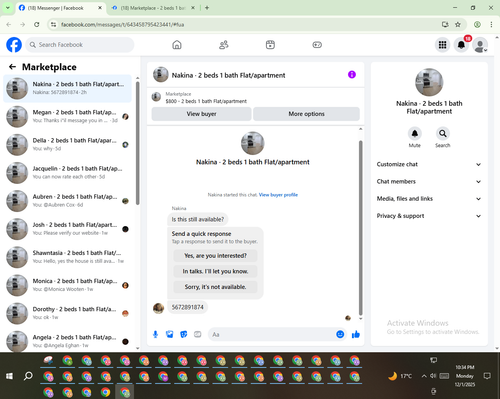Open the Jacquelin conversation in the list

(67, 173)
